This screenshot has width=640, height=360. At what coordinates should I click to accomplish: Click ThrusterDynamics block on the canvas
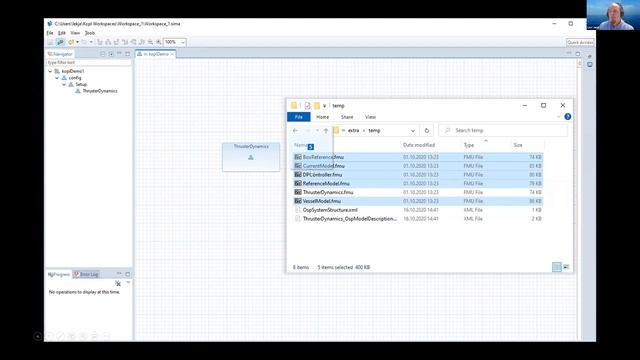(x=251, y=157)
